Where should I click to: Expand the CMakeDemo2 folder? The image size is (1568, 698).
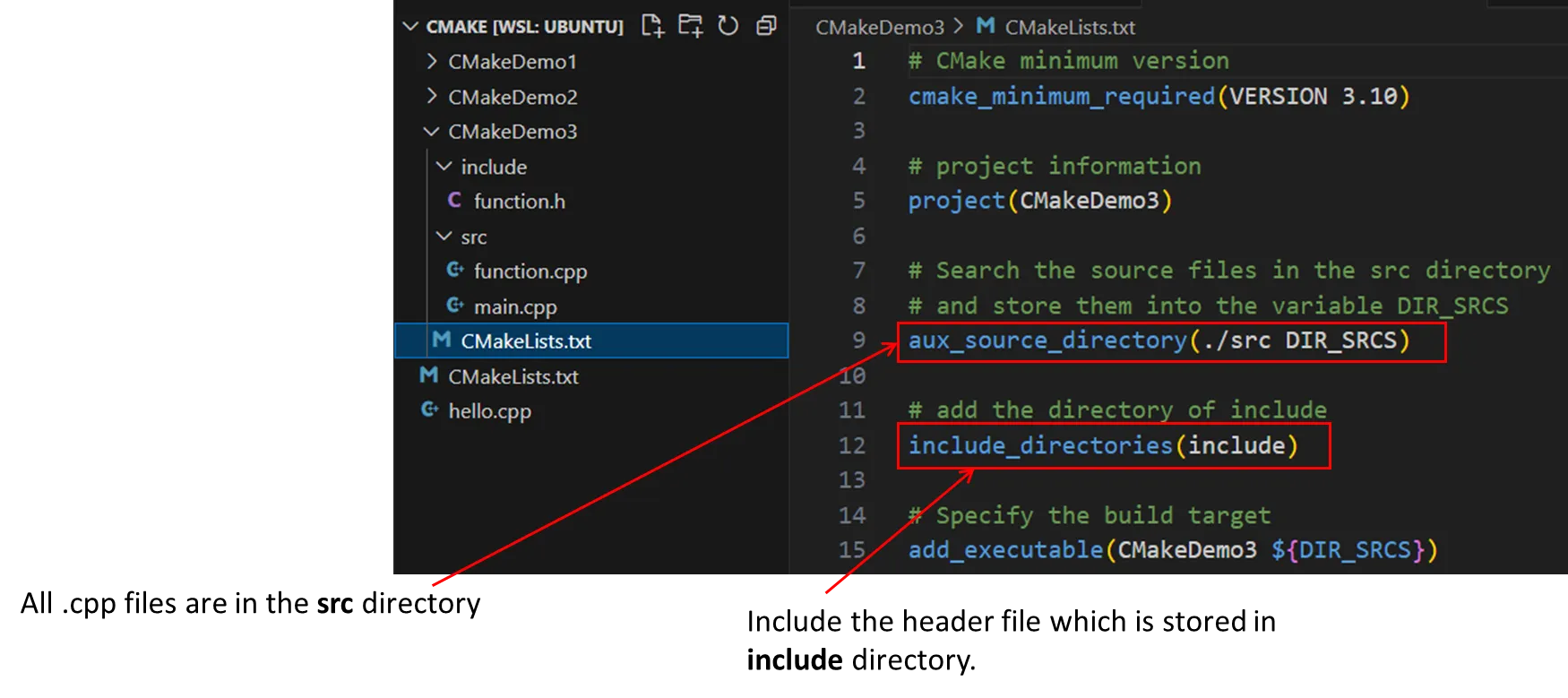(x=432, y=96)
